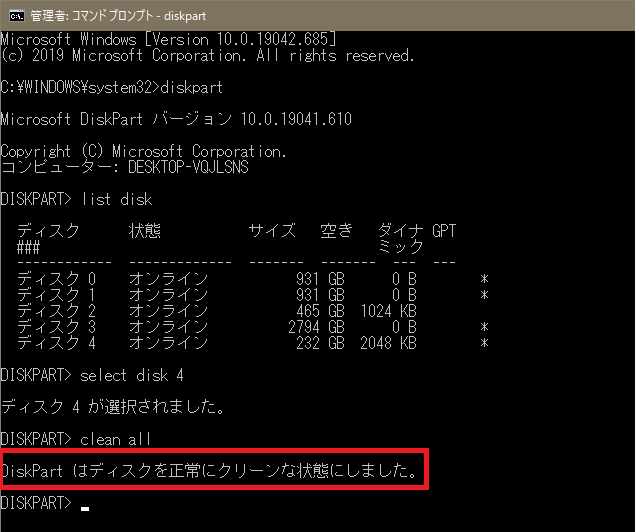Select the 'Microsoft DiskPart バージョン 10.0.19041.610' line
The image size is (635, 532).
tap(176, 119)
